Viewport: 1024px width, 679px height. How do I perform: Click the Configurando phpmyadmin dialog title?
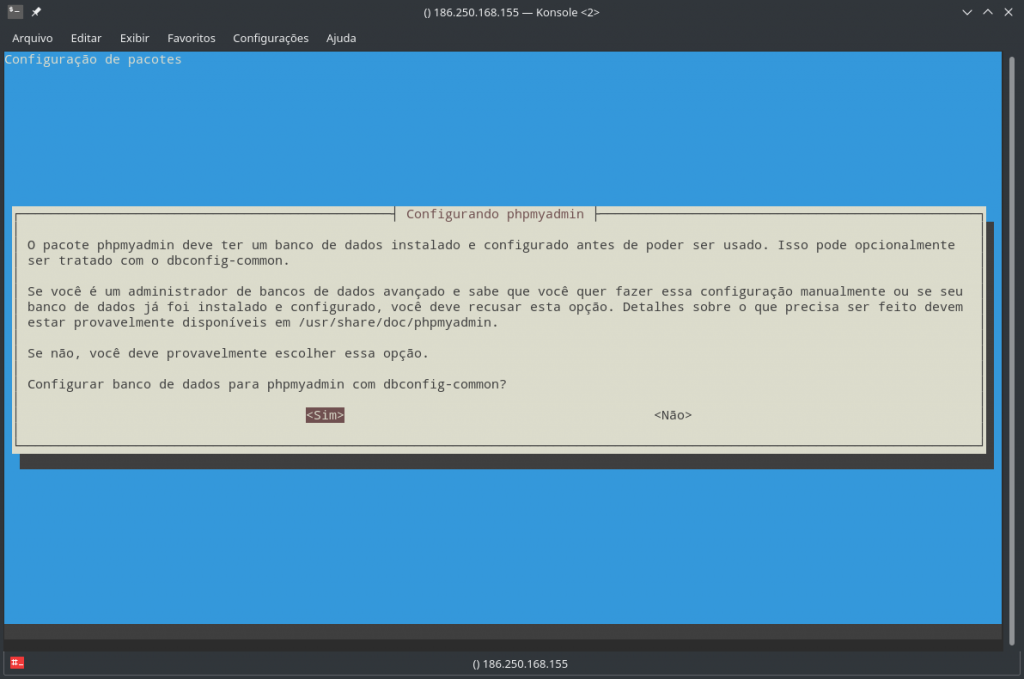pos(494,214)
